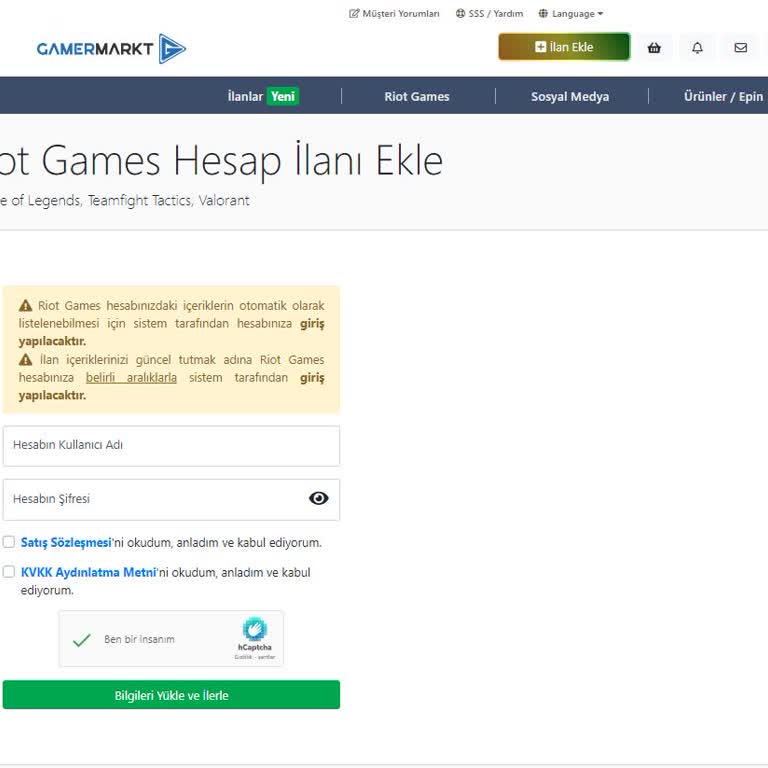Viewport: 768px width, 768px height.
Task: Open Müşteri Yorumları link
Action: (x=394, y=14)
